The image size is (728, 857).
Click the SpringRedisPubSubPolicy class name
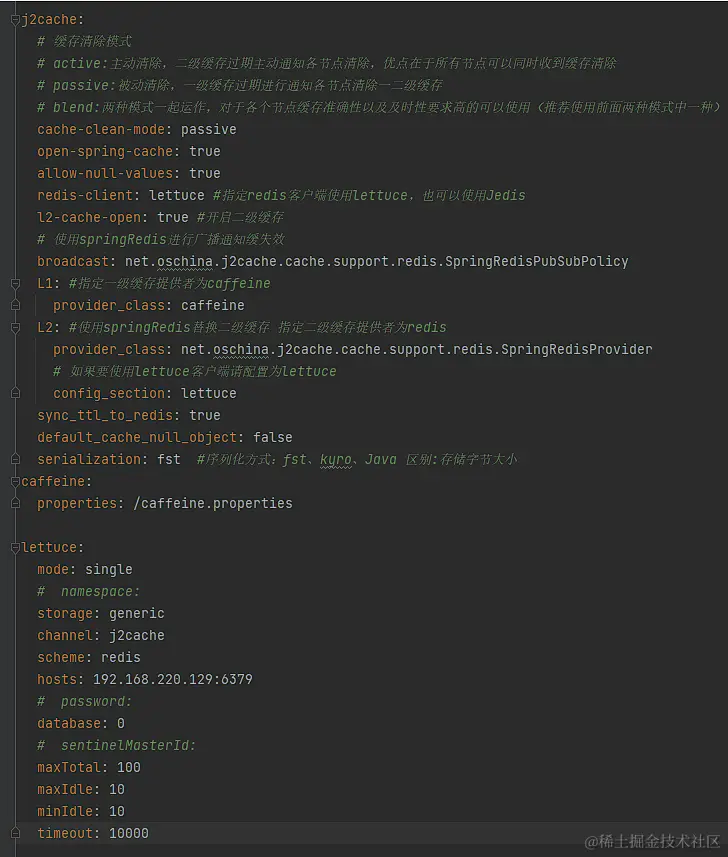click(537, 261)
